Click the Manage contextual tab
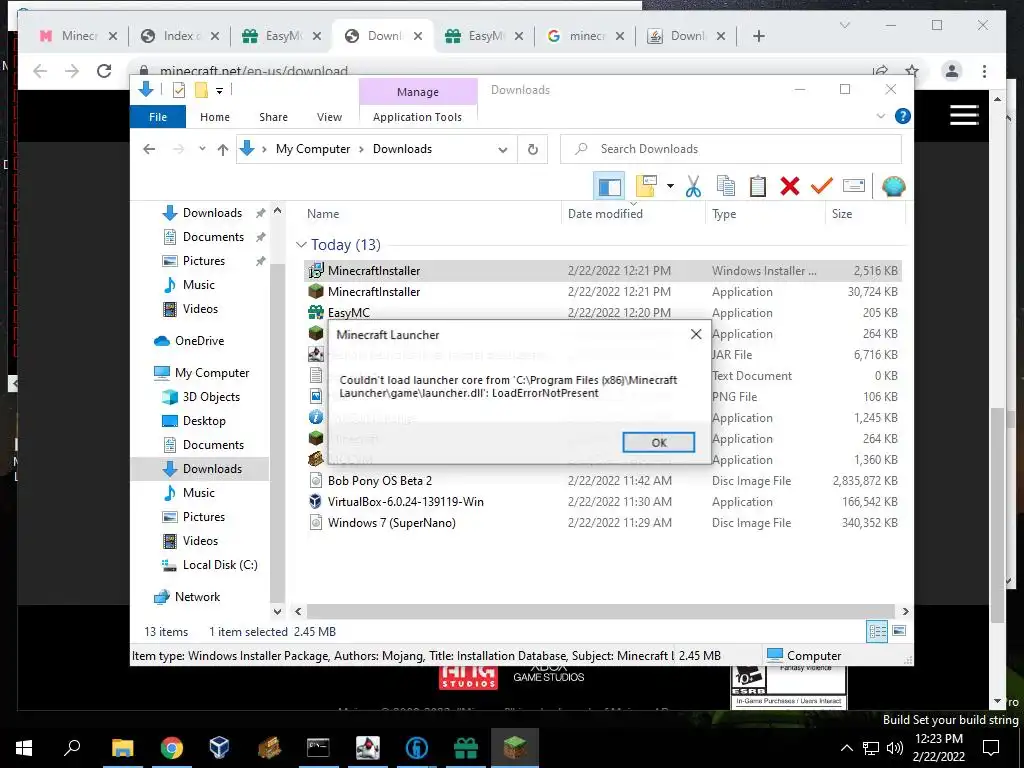The width and height of the screenshot is (1024, 768). pyautogui.click(x=418, y=92)
